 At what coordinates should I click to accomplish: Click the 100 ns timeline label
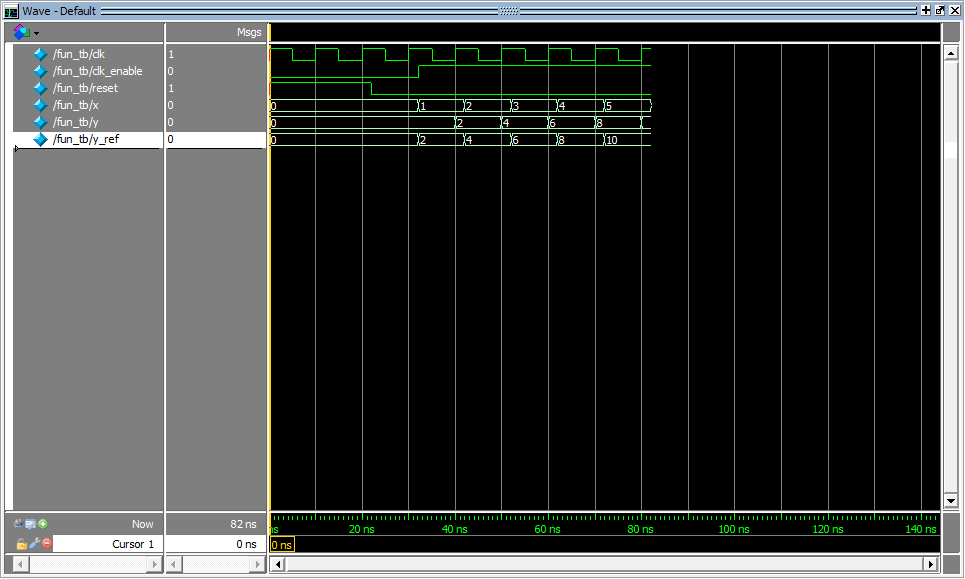point(734,529)
